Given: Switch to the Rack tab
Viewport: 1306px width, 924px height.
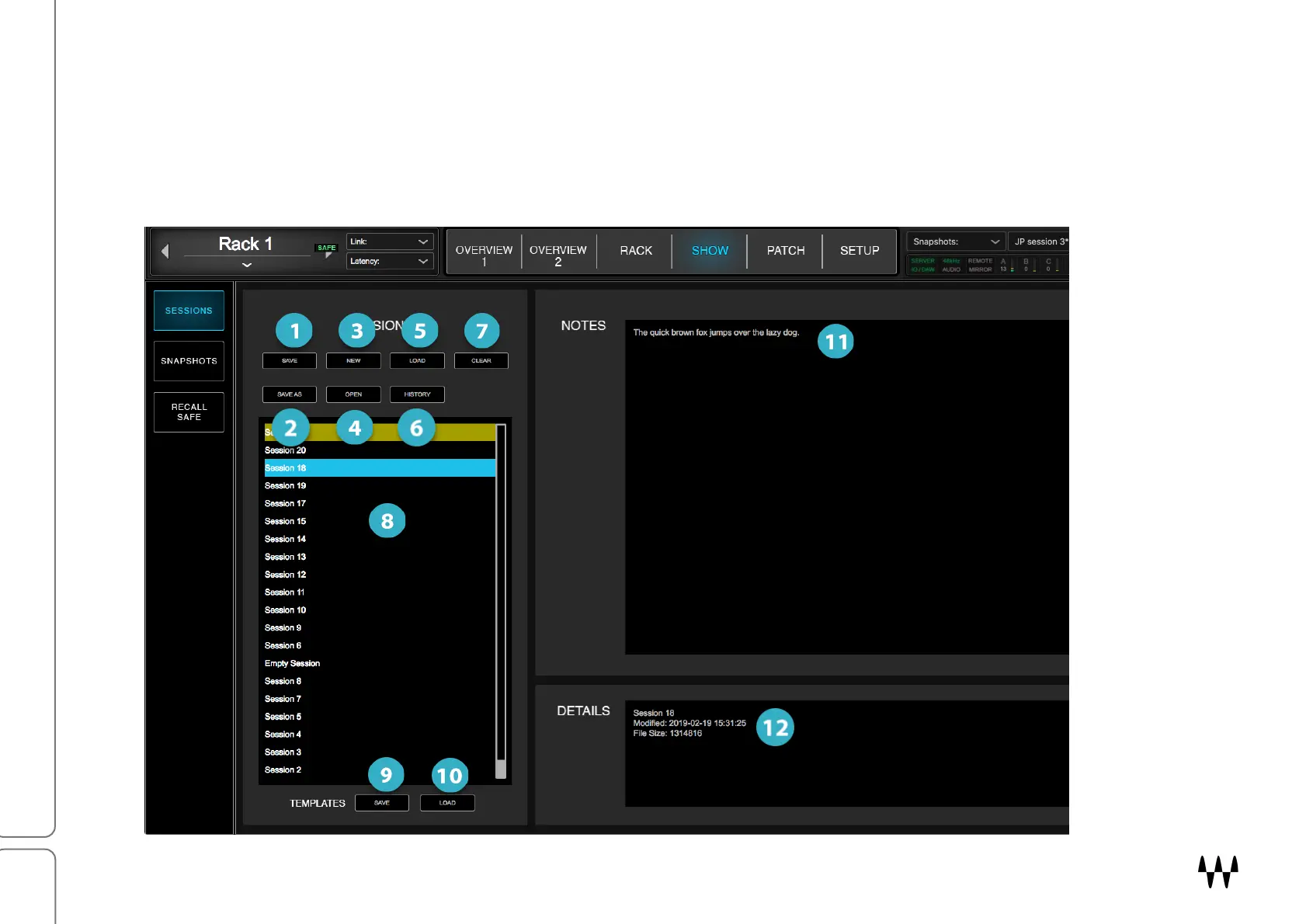Looking at the screenshot, I should 635,251.
